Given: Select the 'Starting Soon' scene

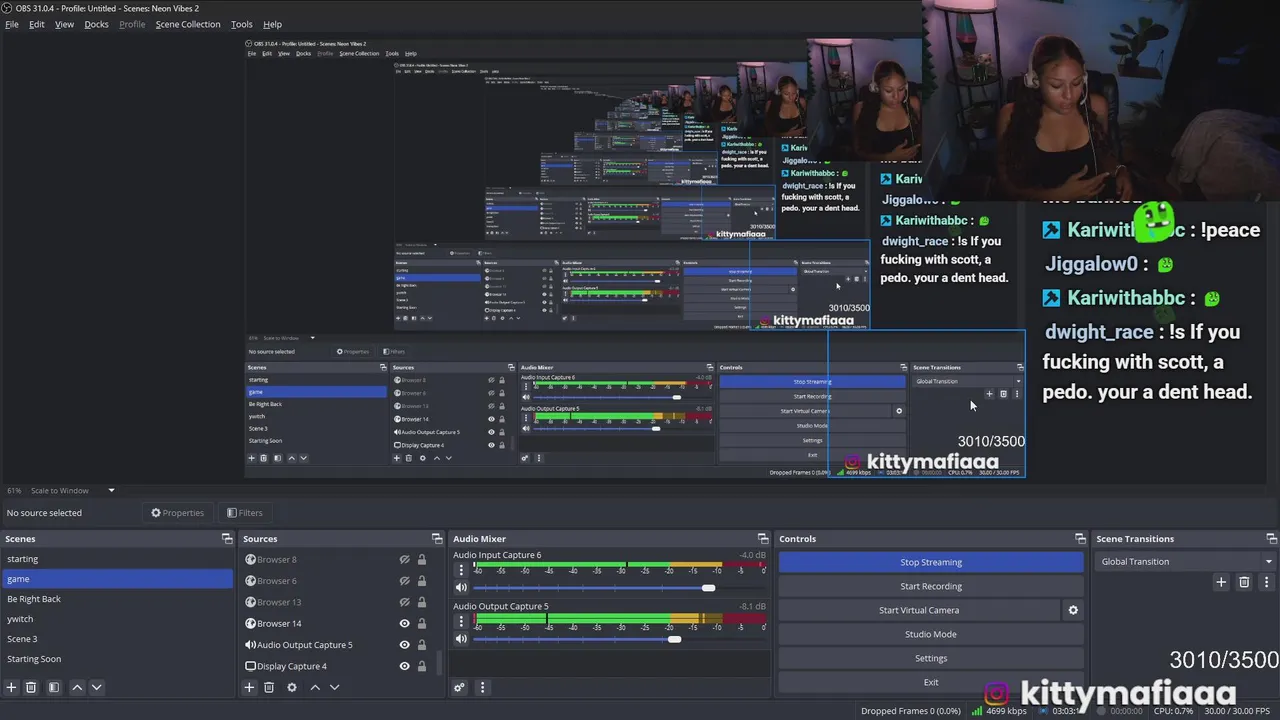Looking at the screenshot, I should pos(117,659).
